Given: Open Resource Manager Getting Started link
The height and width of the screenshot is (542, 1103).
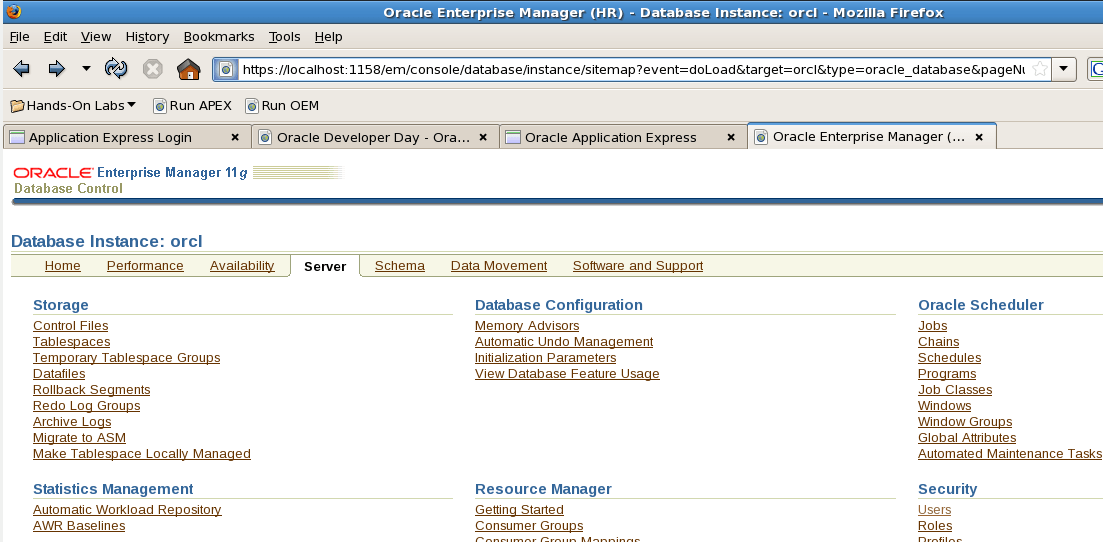Looking at the screenshot, I should coord(519,510).
